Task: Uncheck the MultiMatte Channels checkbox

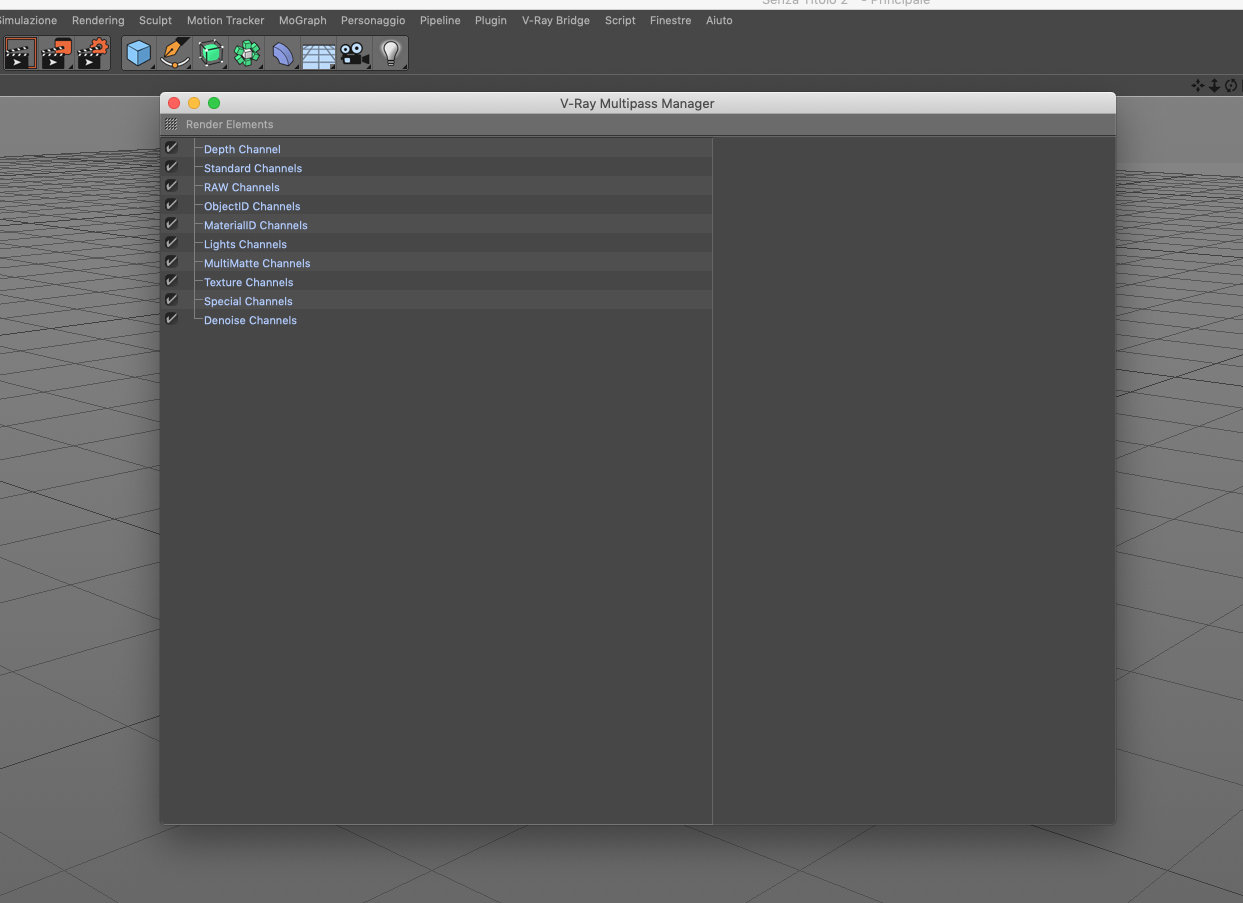Action: click(171, 262)
